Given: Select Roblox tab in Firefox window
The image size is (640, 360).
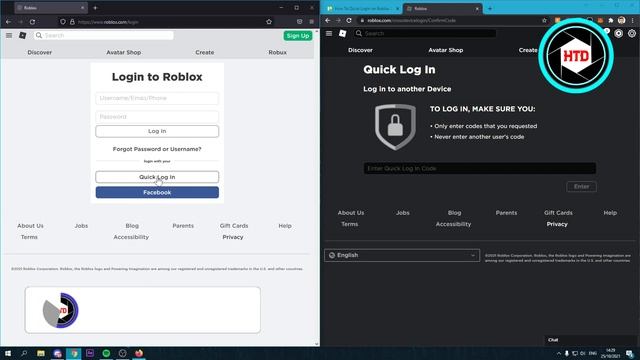Looking at the screenshot, I should [50, 8].
